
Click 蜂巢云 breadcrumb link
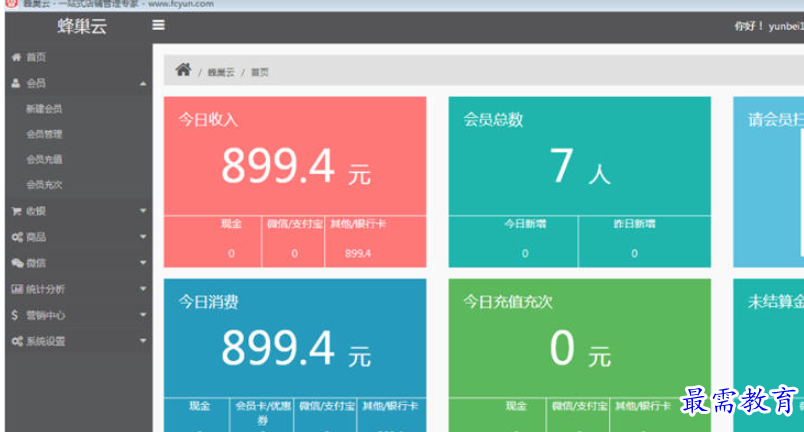tap(220, 72)
